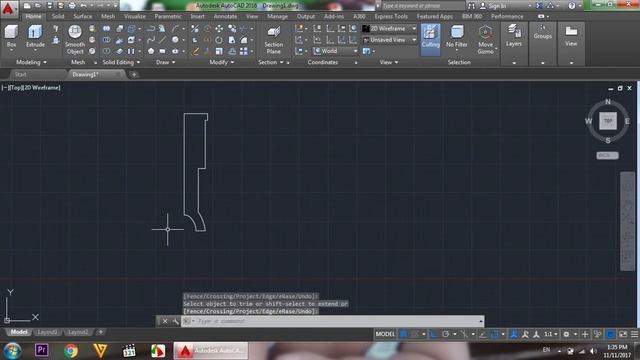This screenshot has height=360, width=640.
Task: Toggle polar tracking in status bar
Action: [445, 334]
